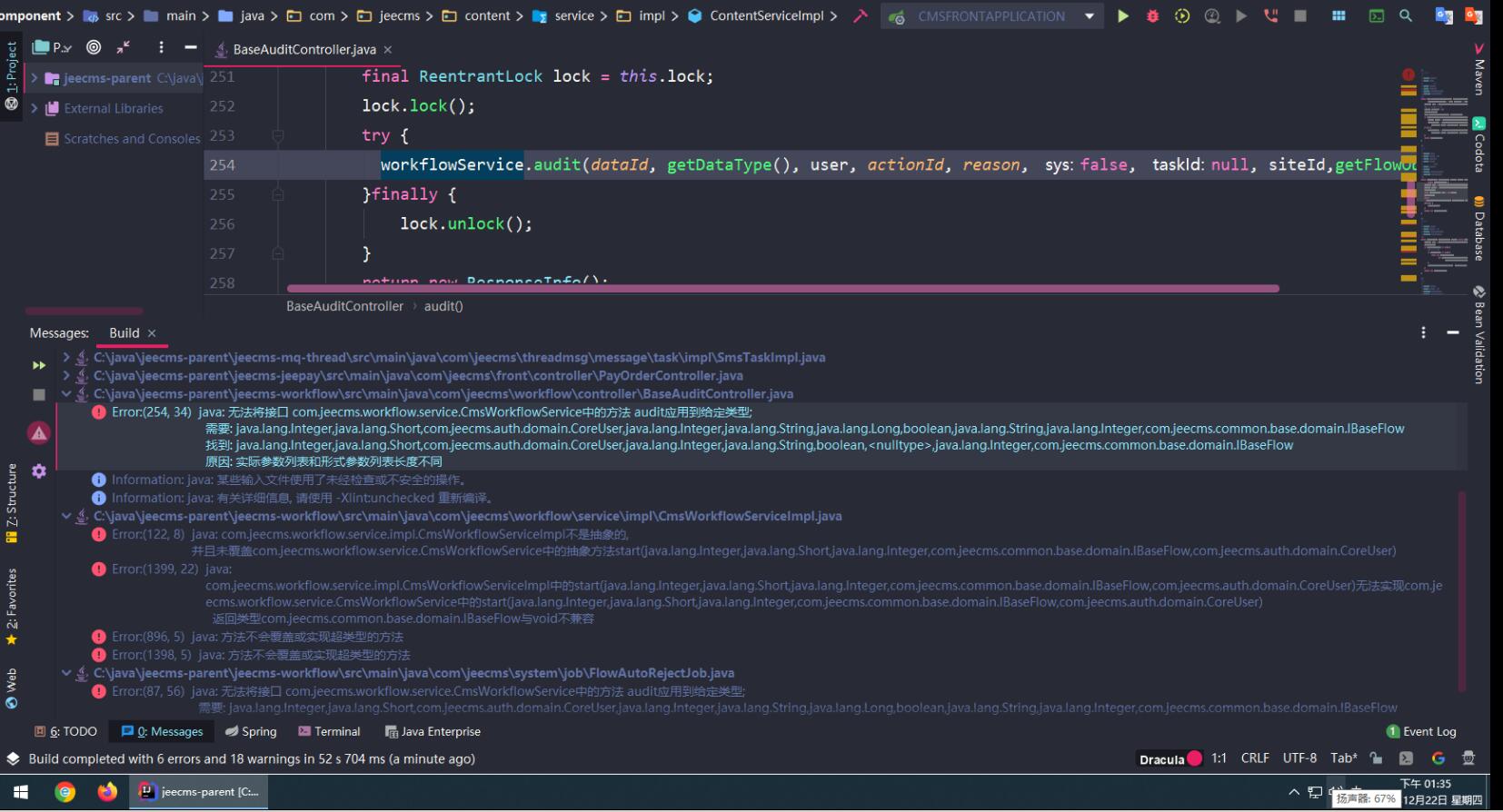Click the build hammer icon
The height and width of the screenshot is (812, 1503).
coord(860,16)
